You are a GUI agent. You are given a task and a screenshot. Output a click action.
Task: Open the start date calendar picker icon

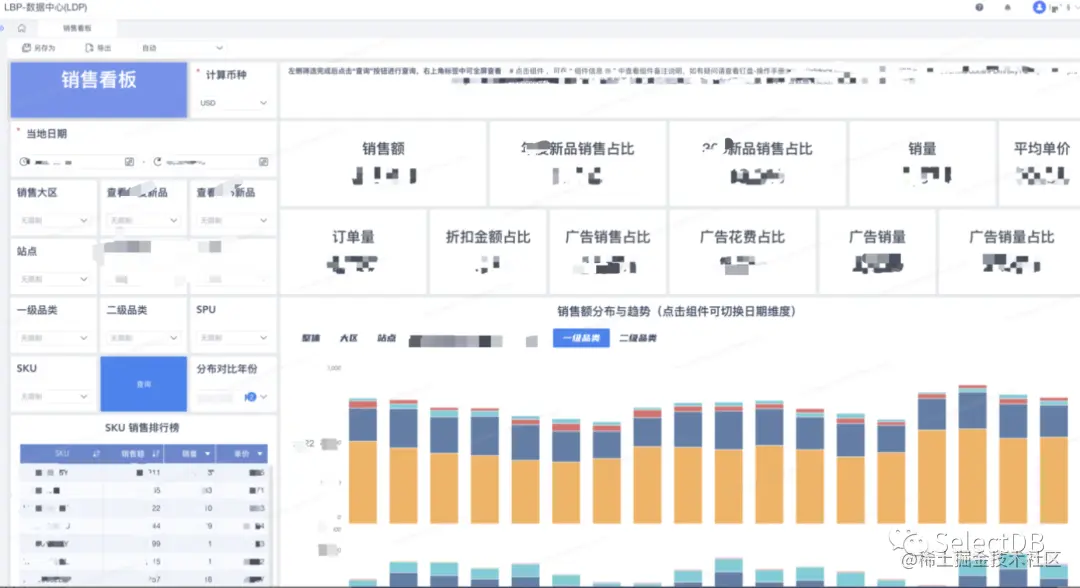(x=129, y=162)
